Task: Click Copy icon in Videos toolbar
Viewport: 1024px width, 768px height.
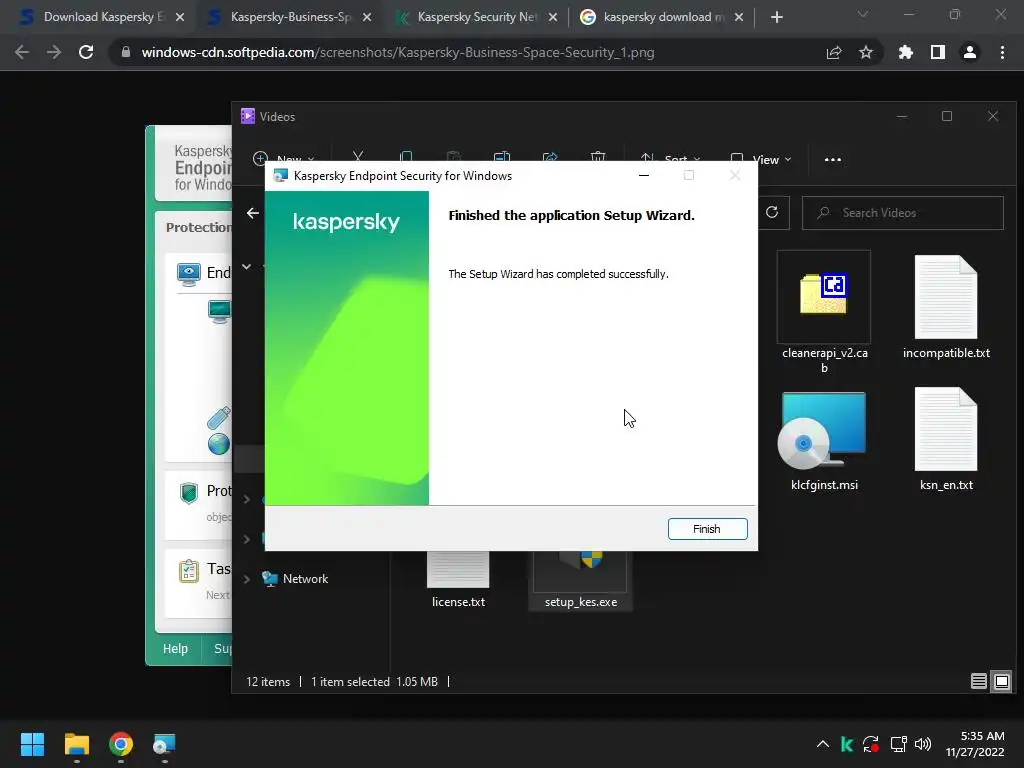Action: coord(406,157)
